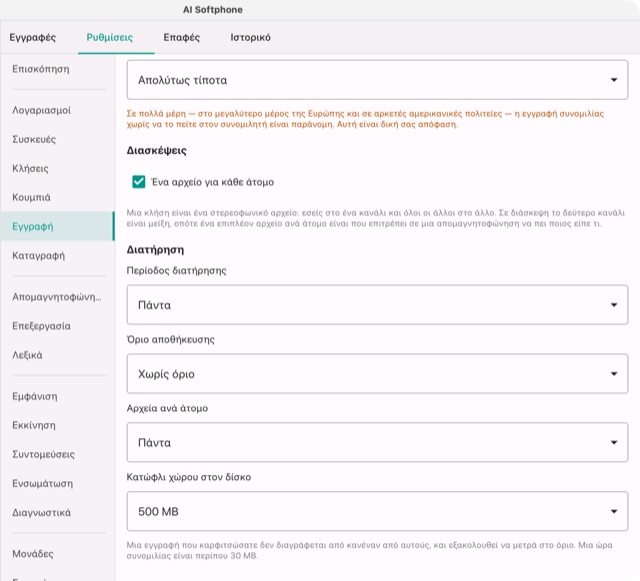Go to the Ιστορικό tab

click(250, 38)
